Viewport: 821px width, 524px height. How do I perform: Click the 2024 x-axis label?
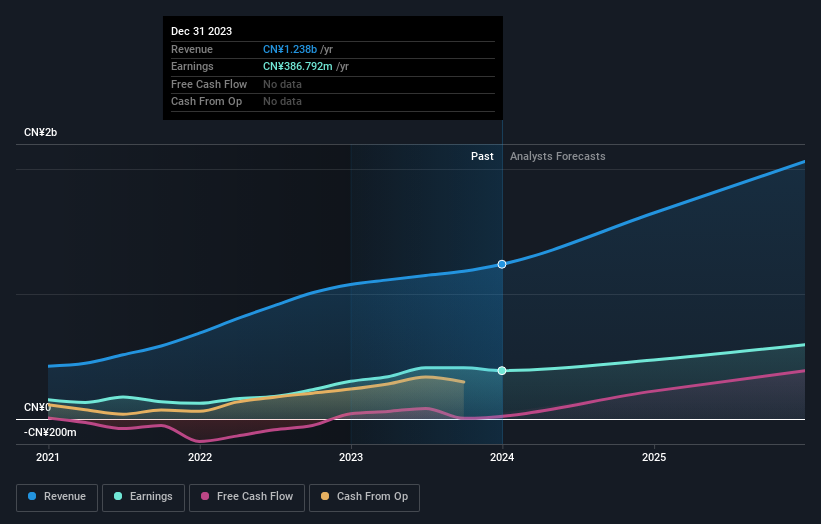(502, 458)
